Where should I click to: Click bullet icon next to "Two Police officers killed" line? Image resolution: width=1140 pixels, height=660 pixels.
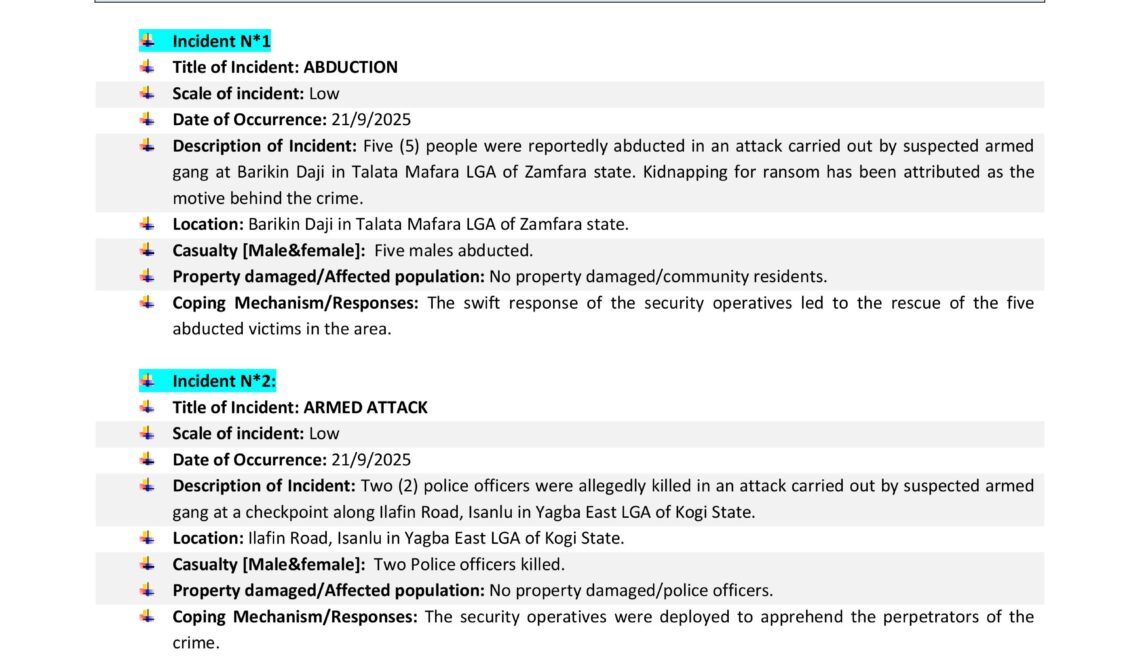[x=147, y=564]
